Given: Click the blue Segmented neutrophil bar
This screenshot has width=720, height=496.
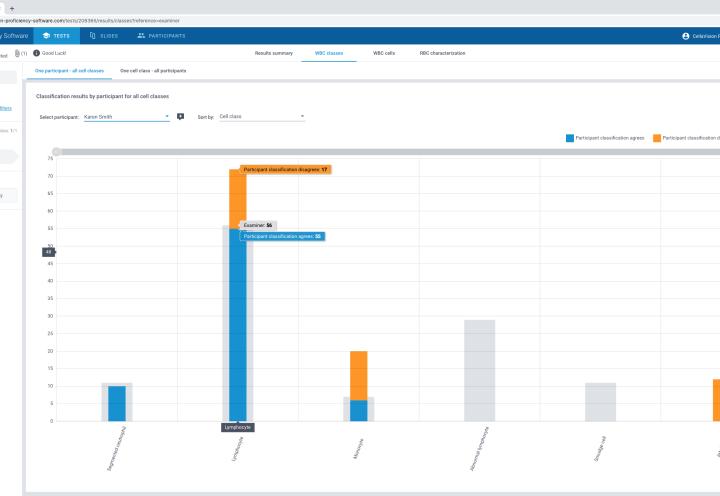Looking at the screenshot, I should click(117, 403).
